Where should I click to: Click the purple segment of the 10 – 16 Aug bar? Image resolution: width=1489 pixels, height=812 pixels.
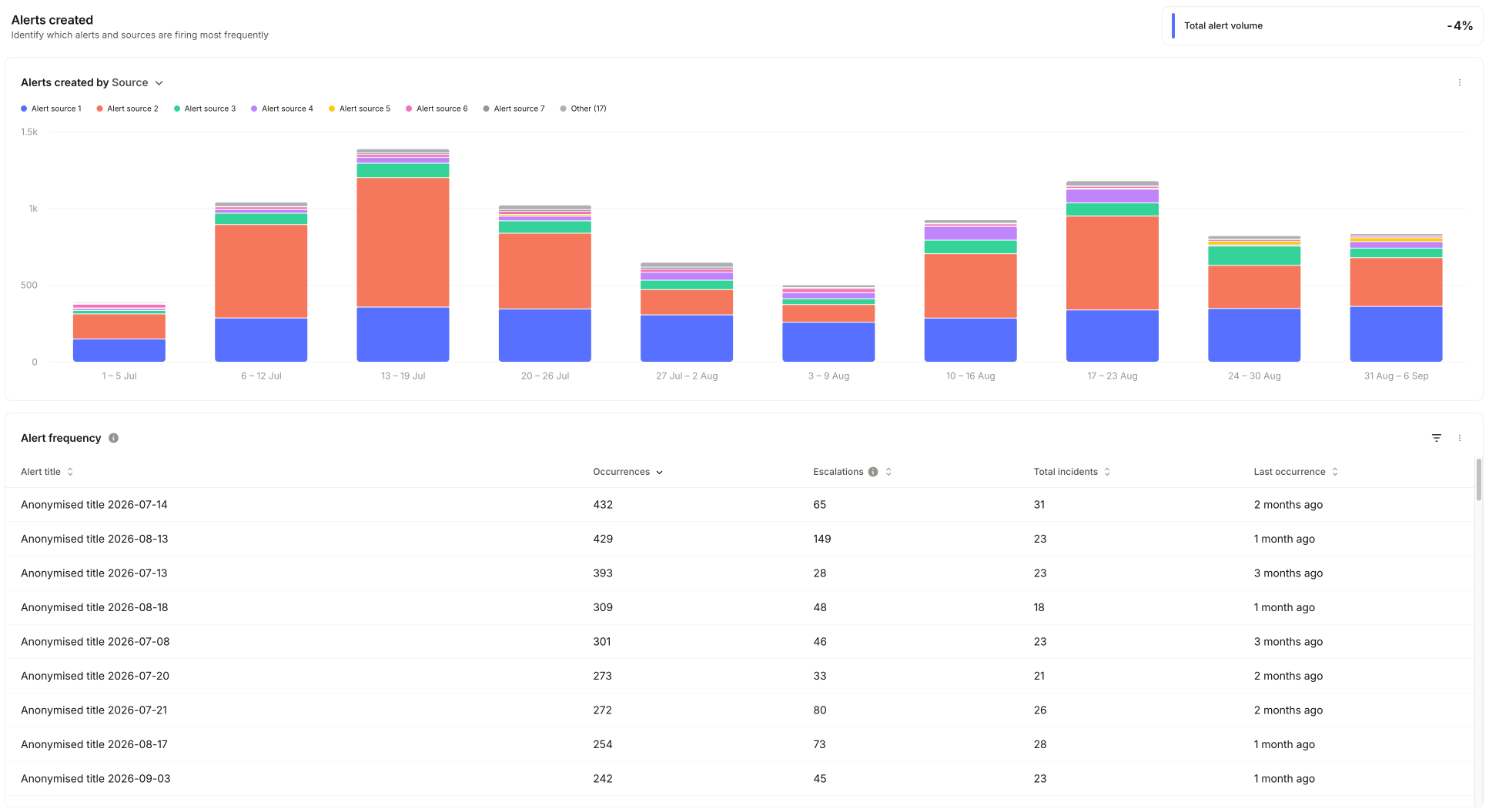(x=971, y=233)
